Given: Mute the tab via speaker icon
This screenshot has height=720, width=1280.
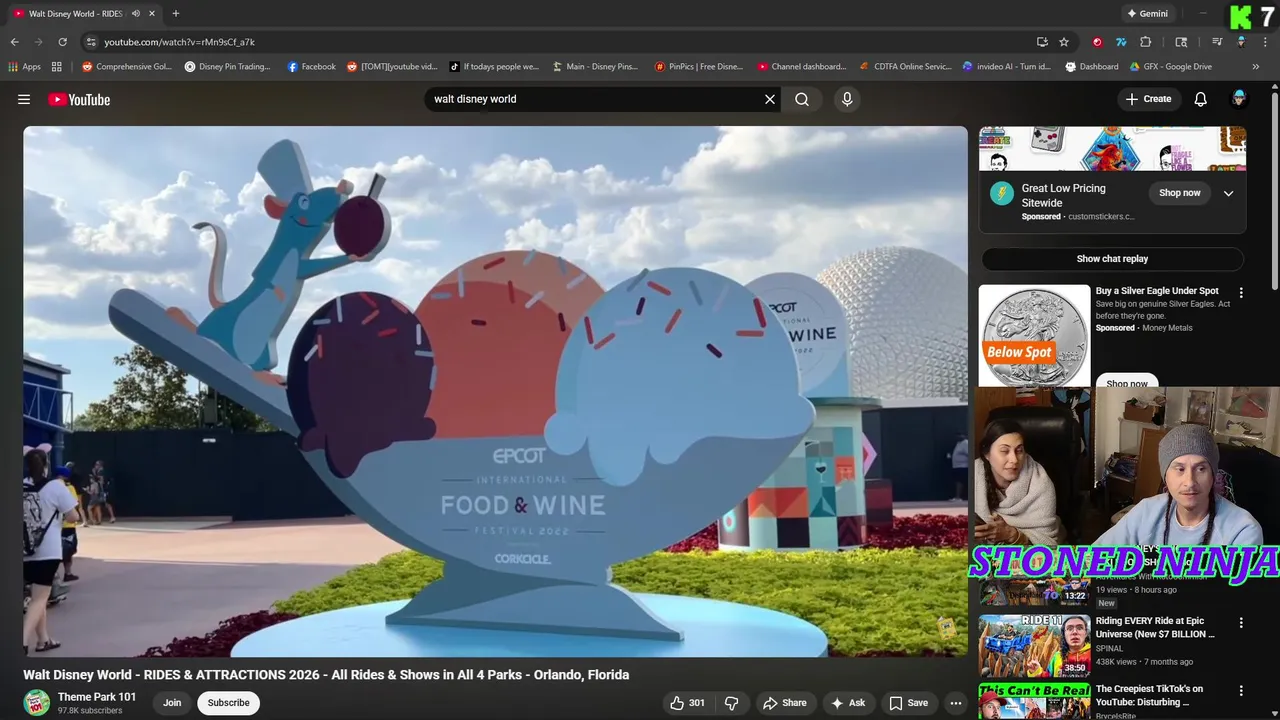Looking at the screenshot, I should (x=135, y=14).
